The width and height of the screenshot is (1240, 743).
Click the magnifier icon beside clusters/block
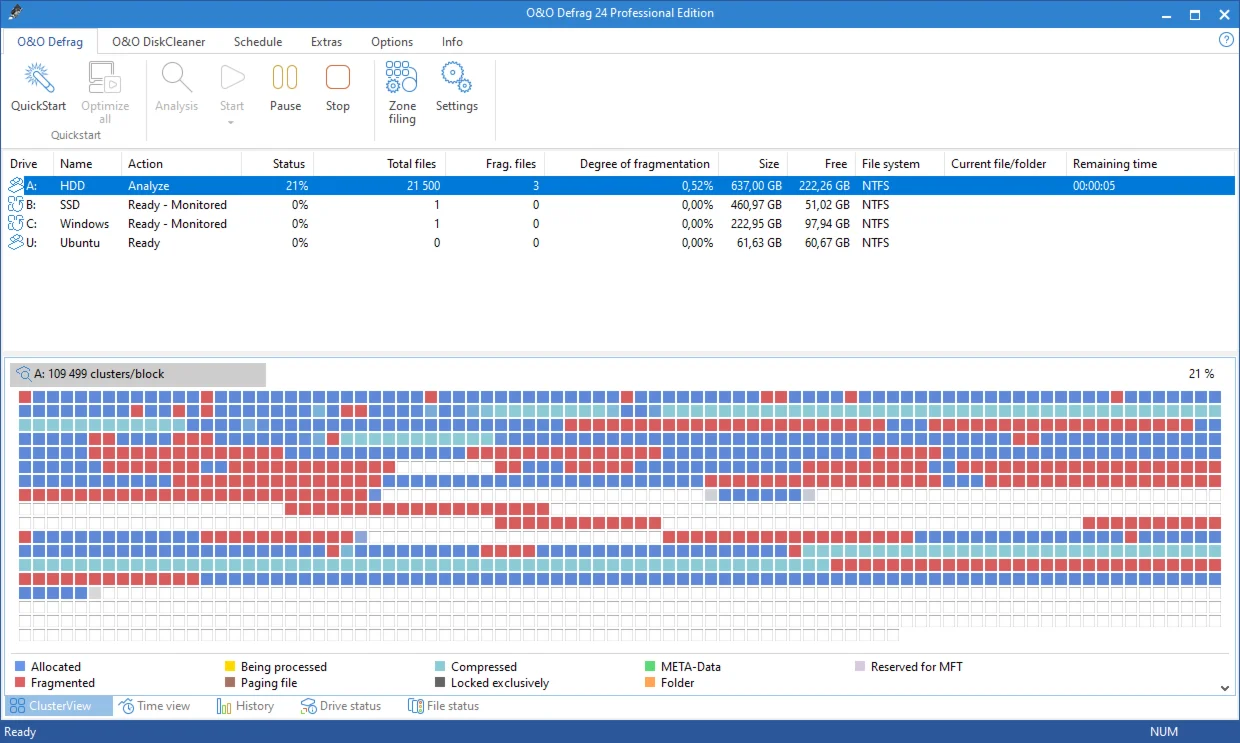pyautogui.click(x=23, y=374)
